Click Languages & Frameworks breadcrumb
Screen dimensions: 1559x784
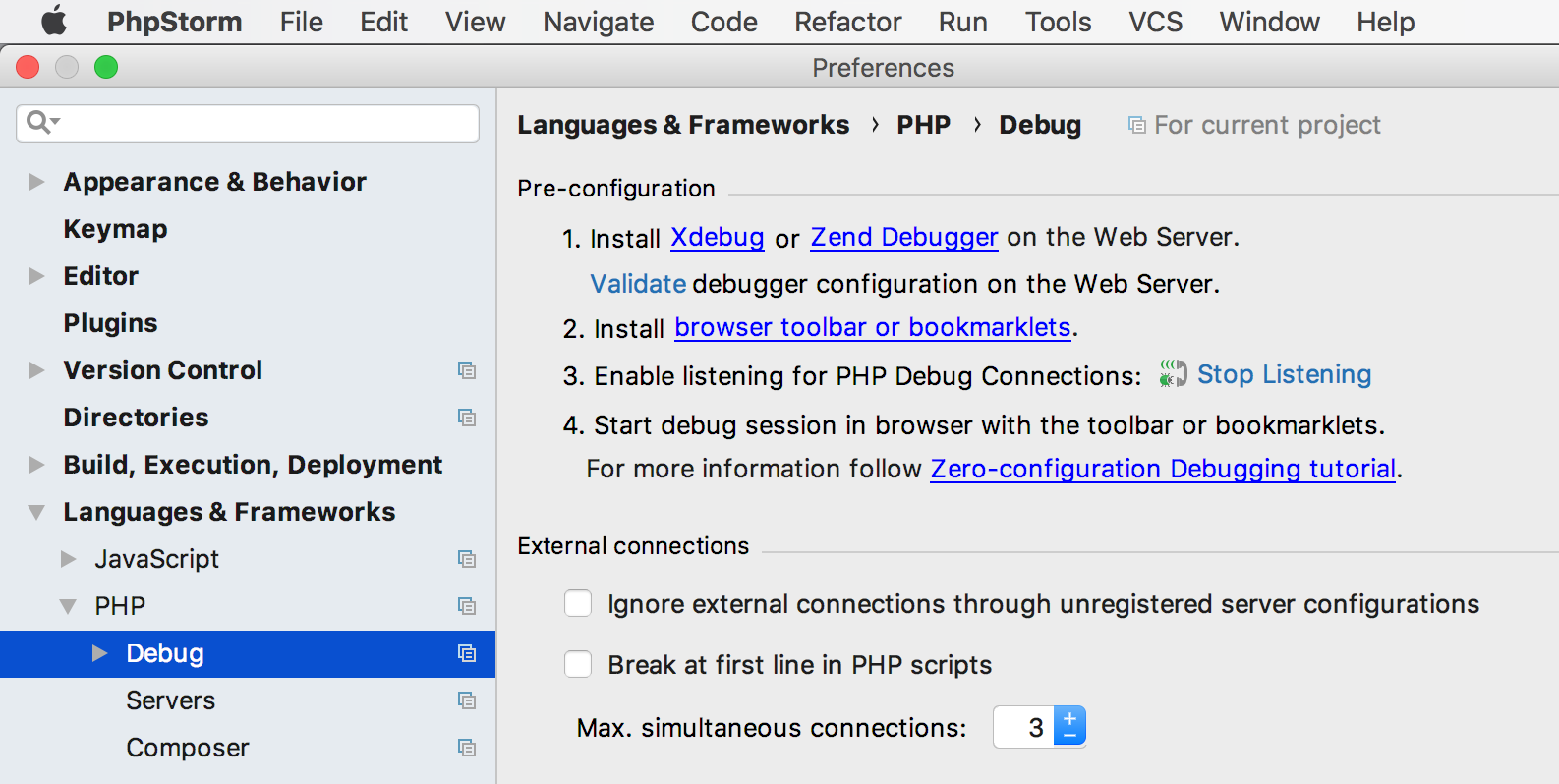[683, 125]
